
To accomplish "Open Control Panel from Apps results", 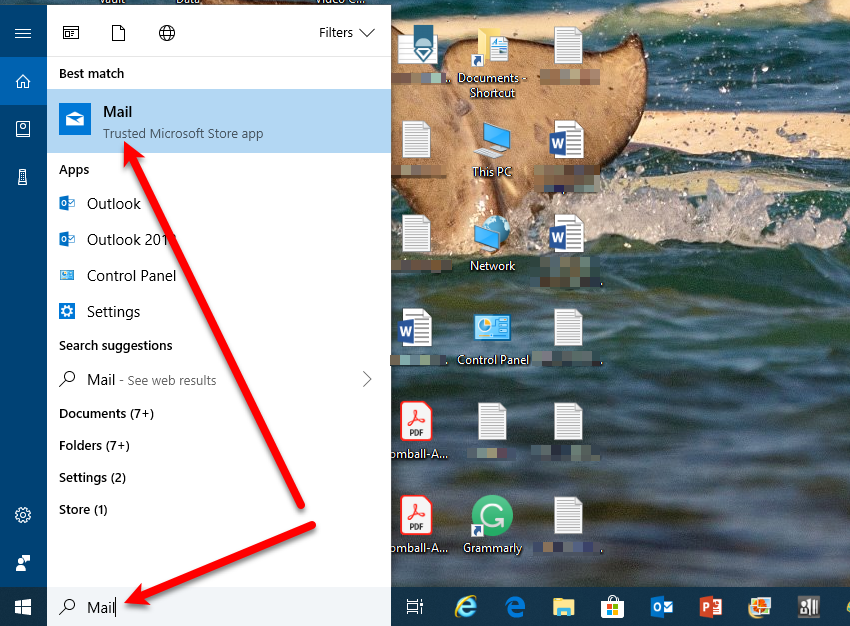I will (219, 276).
